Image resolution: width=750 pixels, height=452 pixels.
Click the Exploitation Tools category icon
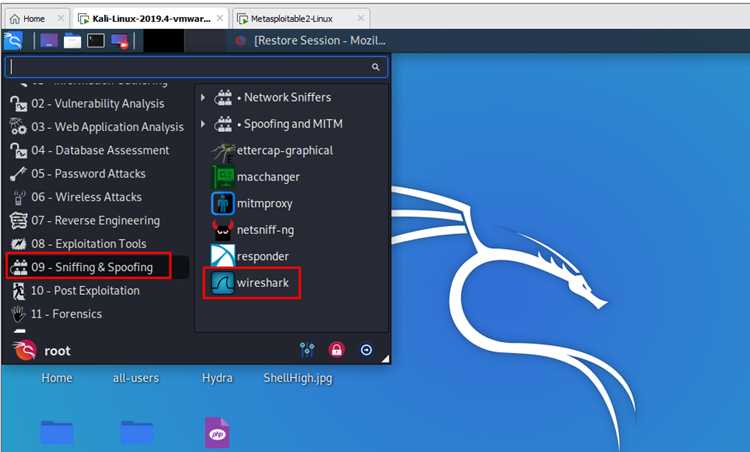click(x=19, y=244)
